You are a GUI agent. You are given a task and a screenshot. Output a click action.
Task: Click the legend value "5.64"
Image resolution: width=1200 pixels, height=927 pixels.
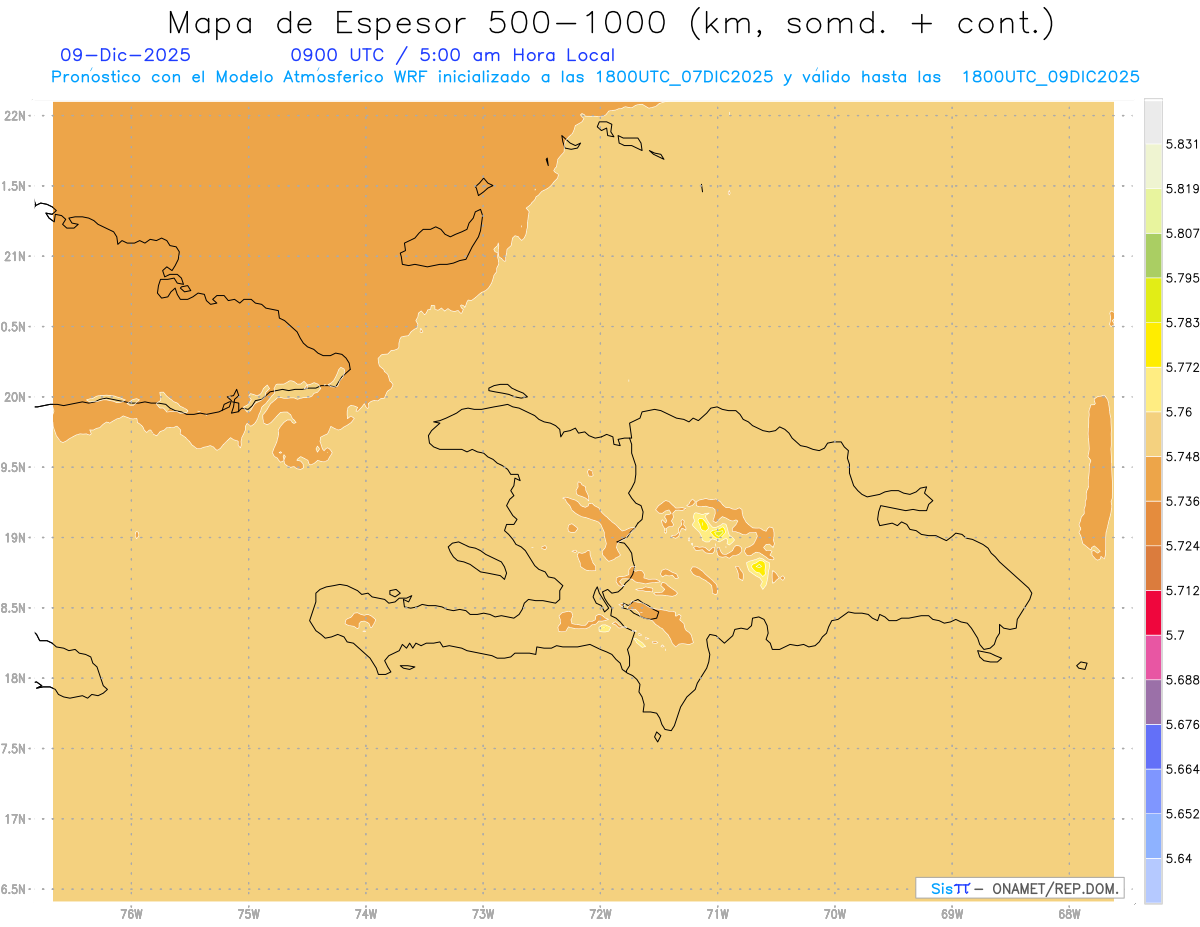pos(1179,858)
